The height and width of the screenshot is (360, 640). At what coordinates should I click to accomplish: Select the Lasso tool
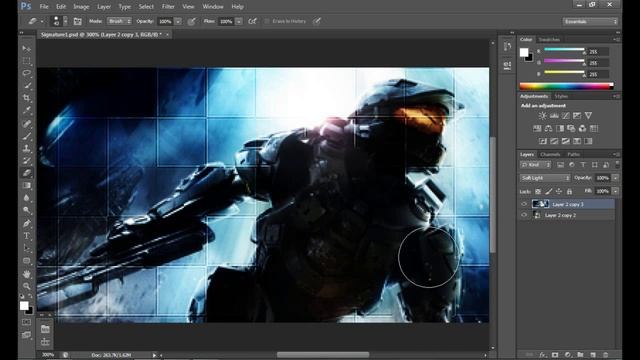coord(27,73)
